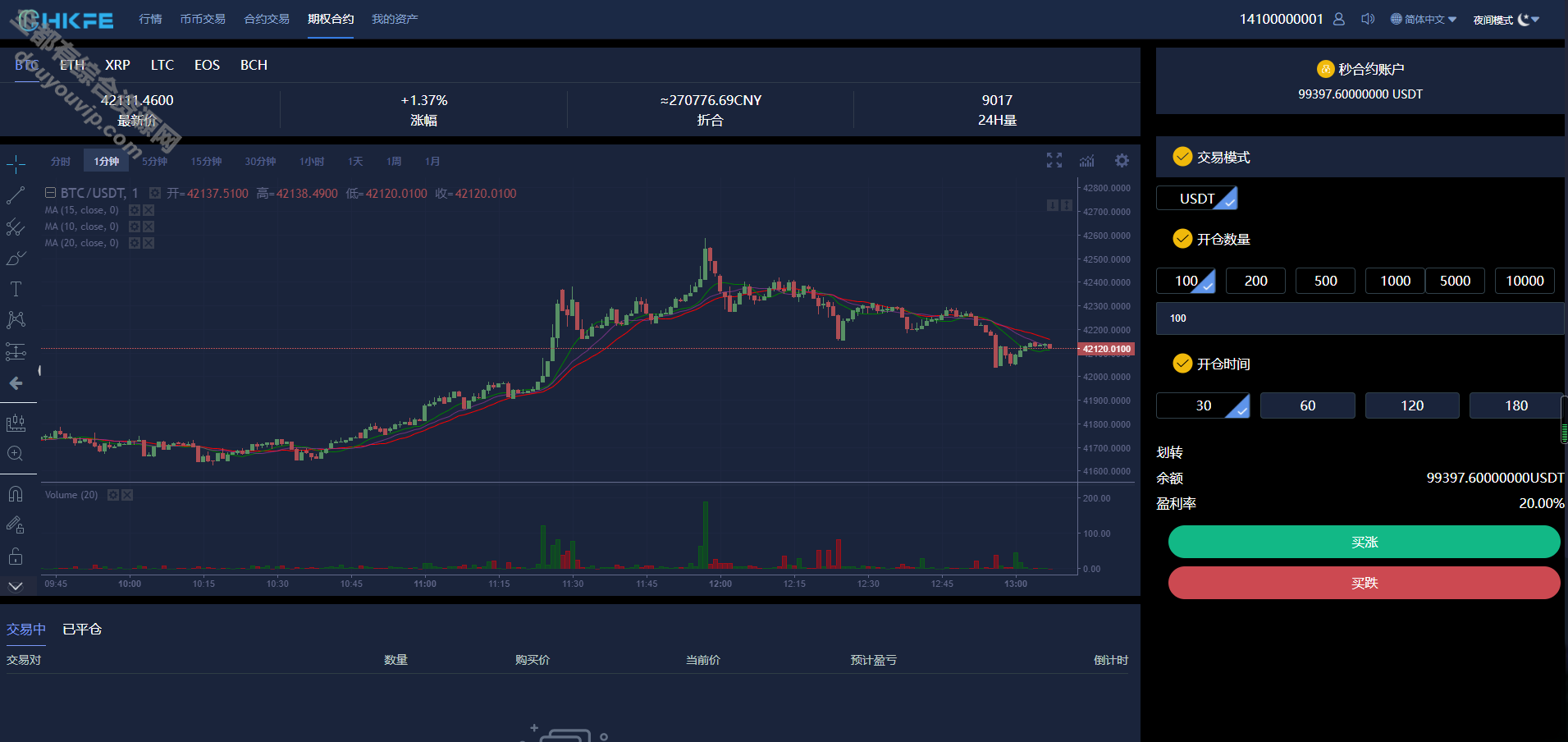This screenshot has width=1568, height=742.
Task: Select open quantity 5000
Action: [1455, 281]
